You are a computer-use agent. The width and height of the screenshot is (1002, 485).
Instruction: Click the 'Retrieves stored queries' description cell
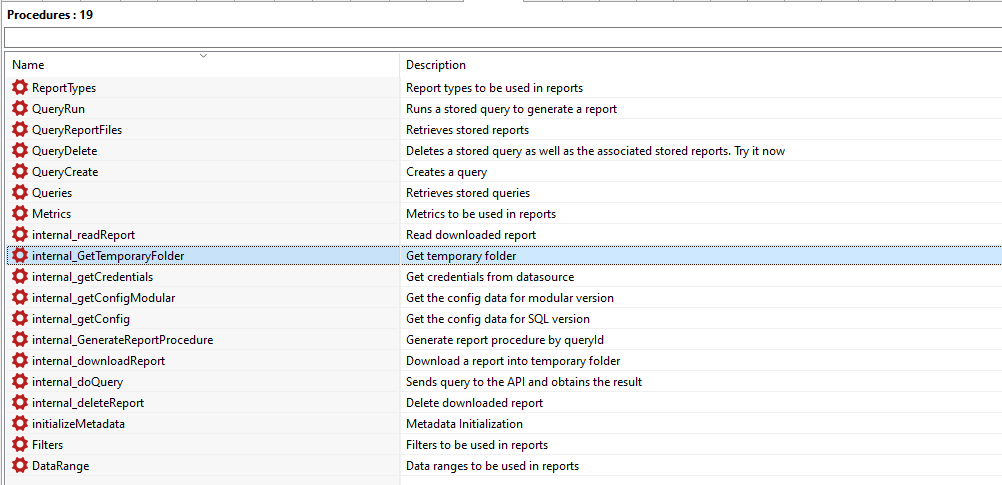(468, 193)
